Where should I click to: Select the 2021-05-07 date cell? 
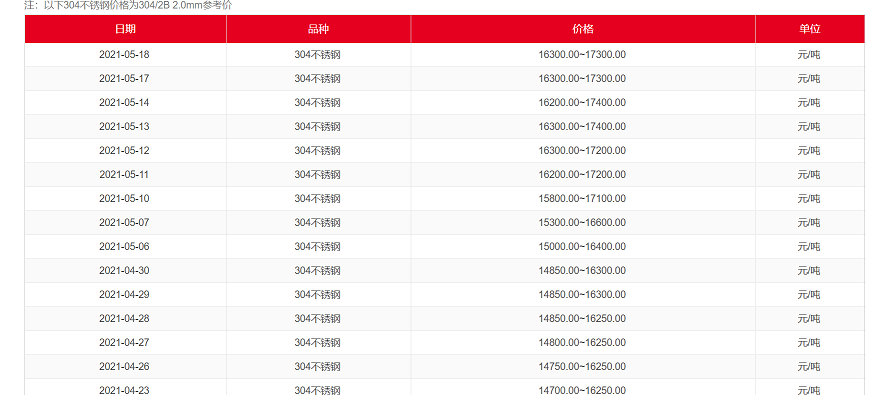(125, 223)
